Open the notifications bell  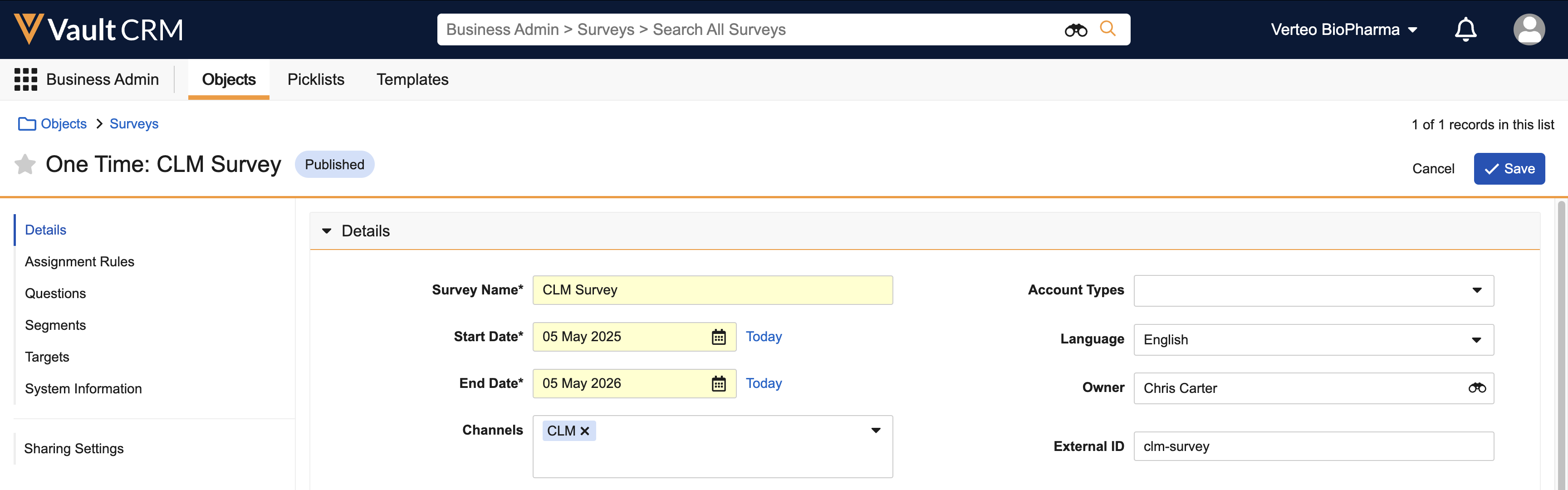[x=1465, y=29]
